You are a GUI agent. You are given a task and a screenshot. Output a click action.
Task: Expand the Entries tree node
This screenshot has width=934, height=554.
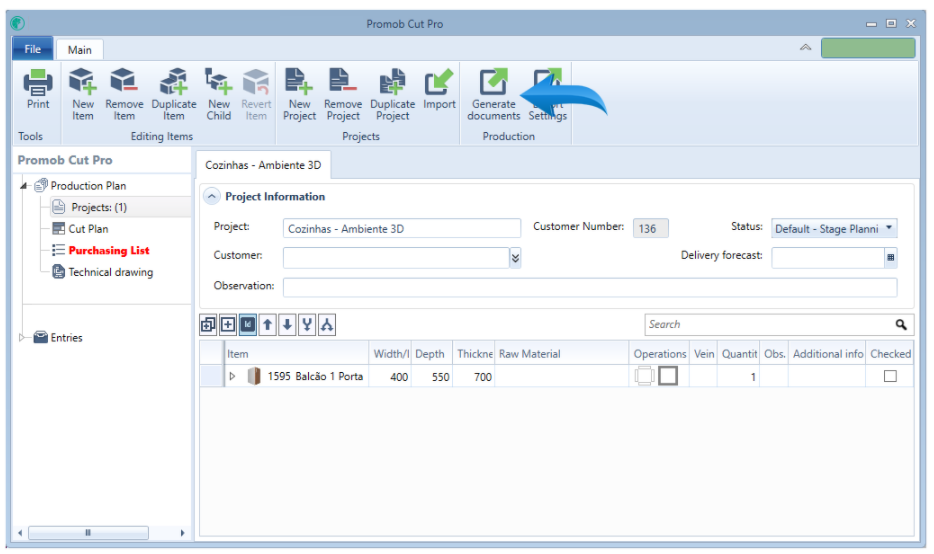(22, 338)
